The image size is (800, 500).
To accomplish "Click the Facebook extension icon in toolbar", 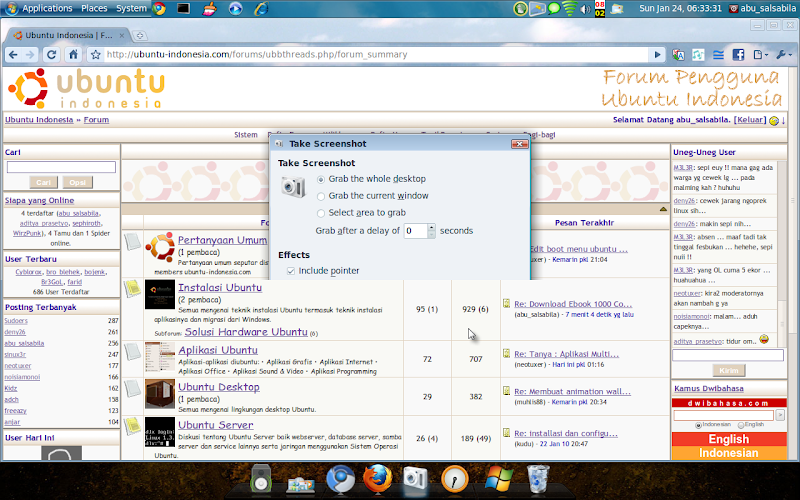I will (x=738, y=55).
